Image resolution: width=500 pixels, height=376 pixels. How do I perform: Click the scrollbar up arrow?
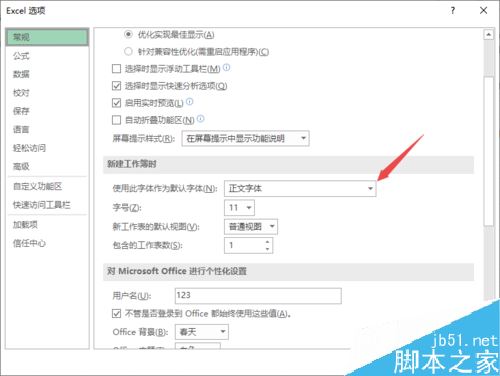pyautogui.click(x=489, y=34)
